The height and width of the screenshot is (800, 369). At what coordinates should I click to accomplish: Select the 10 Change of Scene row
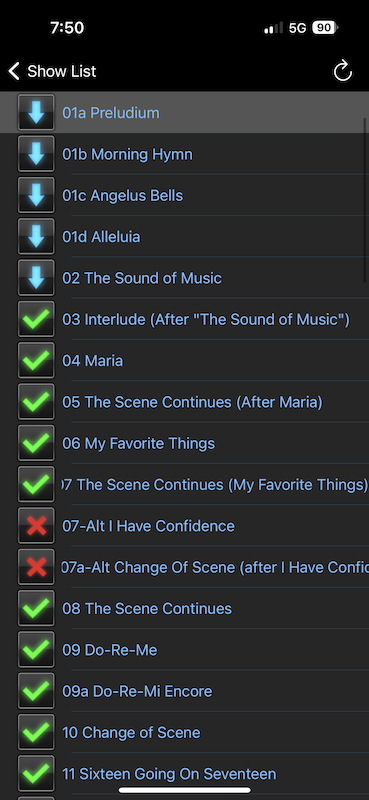[x=184, y=733]
